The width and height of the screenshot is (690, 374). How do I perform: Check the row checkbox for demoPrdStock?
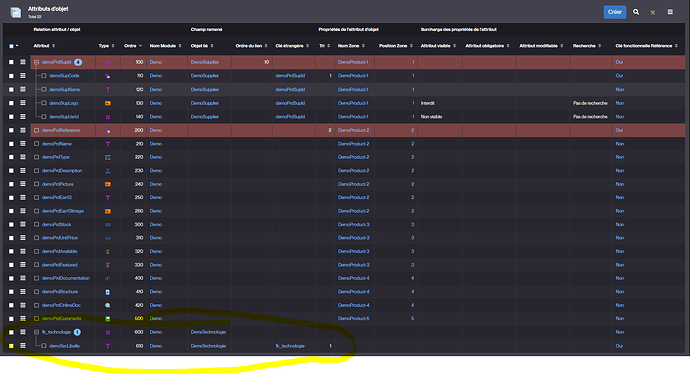(x=11, y=224)
